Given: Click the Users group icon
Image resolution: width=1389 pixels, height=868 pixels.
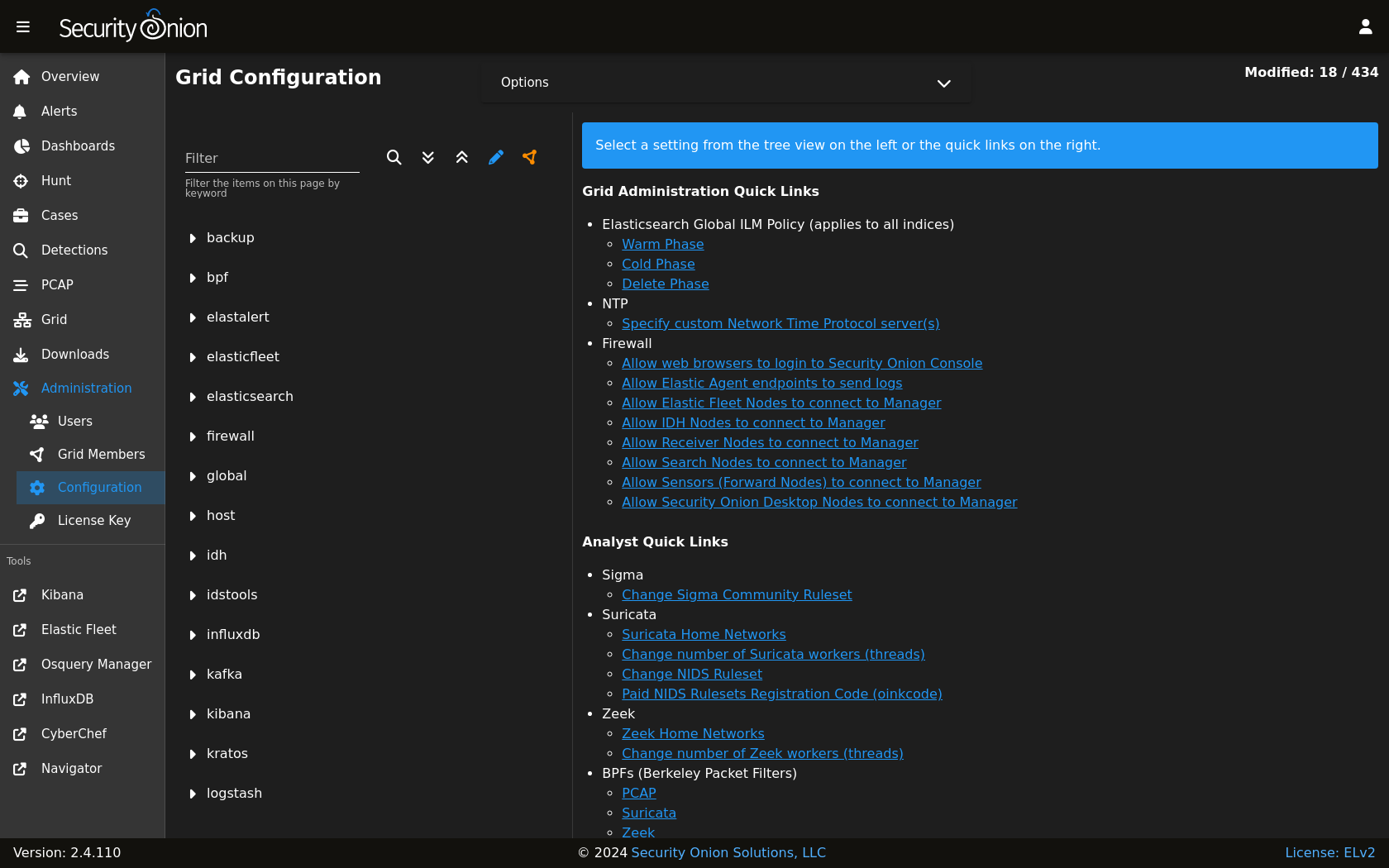Looking at the screenshot, I should [39, 422].
